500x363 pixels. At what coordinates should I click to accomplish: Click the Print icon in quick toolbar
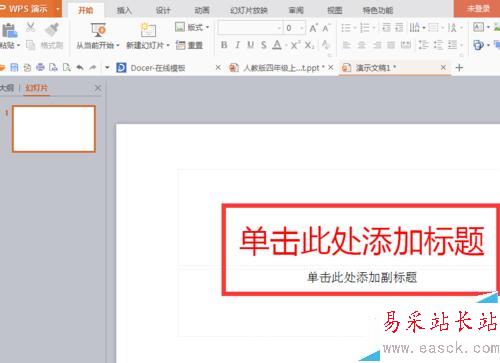pyautogui.click(x=40, y=68)
